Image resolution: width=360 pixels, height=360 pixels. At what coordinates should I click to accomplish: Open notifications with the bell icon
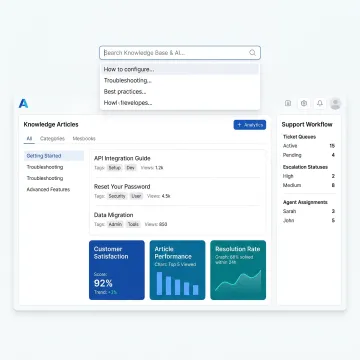[320, 103]
